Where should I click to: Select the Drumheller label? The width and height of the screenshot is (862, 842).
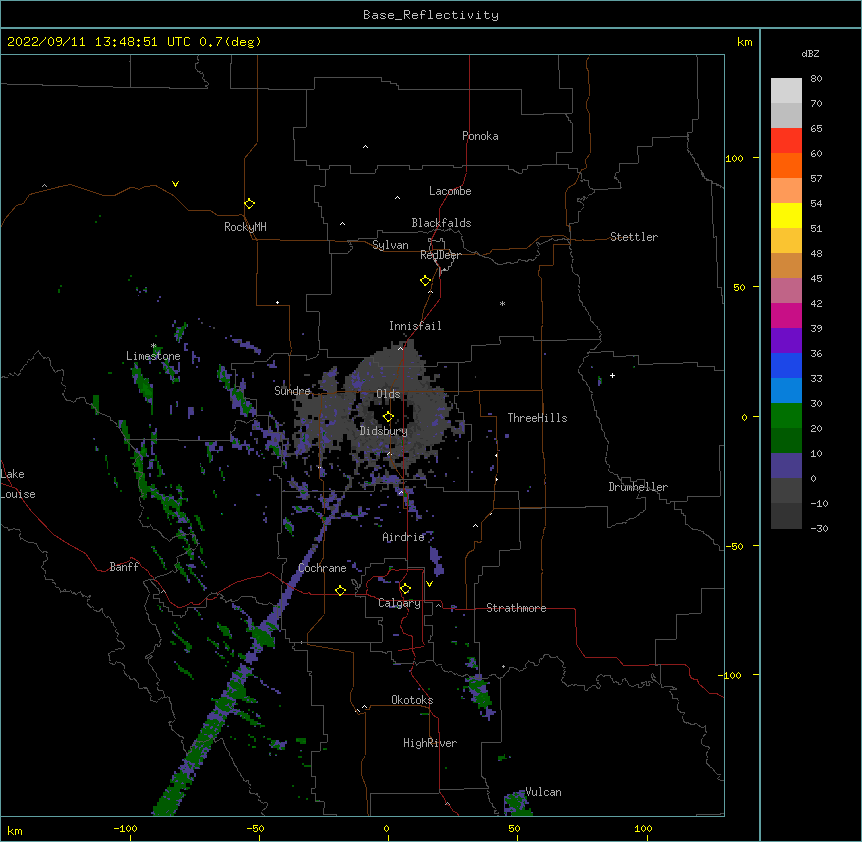pos(638,487)
